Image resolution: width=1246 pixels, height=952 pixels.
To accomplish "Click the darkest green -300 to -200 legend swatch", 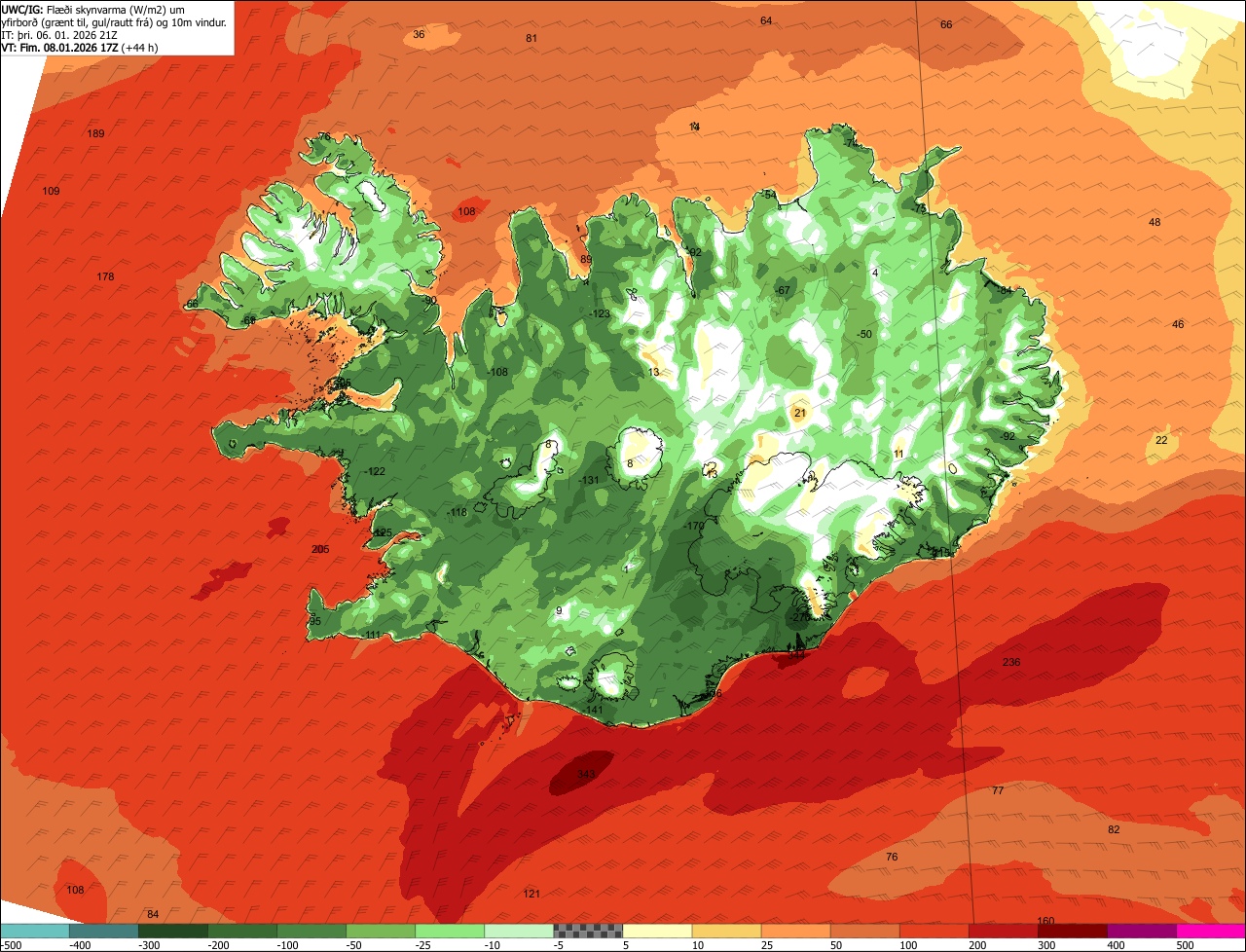I will 172,932.
